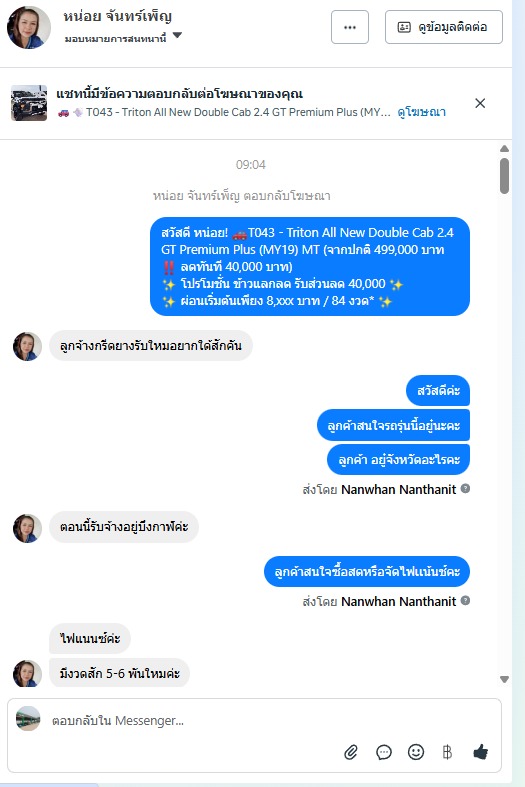Click the scrollbar thumb in chat pane
Viewport: 525px width, 787px height.
(x=504, y=176)
